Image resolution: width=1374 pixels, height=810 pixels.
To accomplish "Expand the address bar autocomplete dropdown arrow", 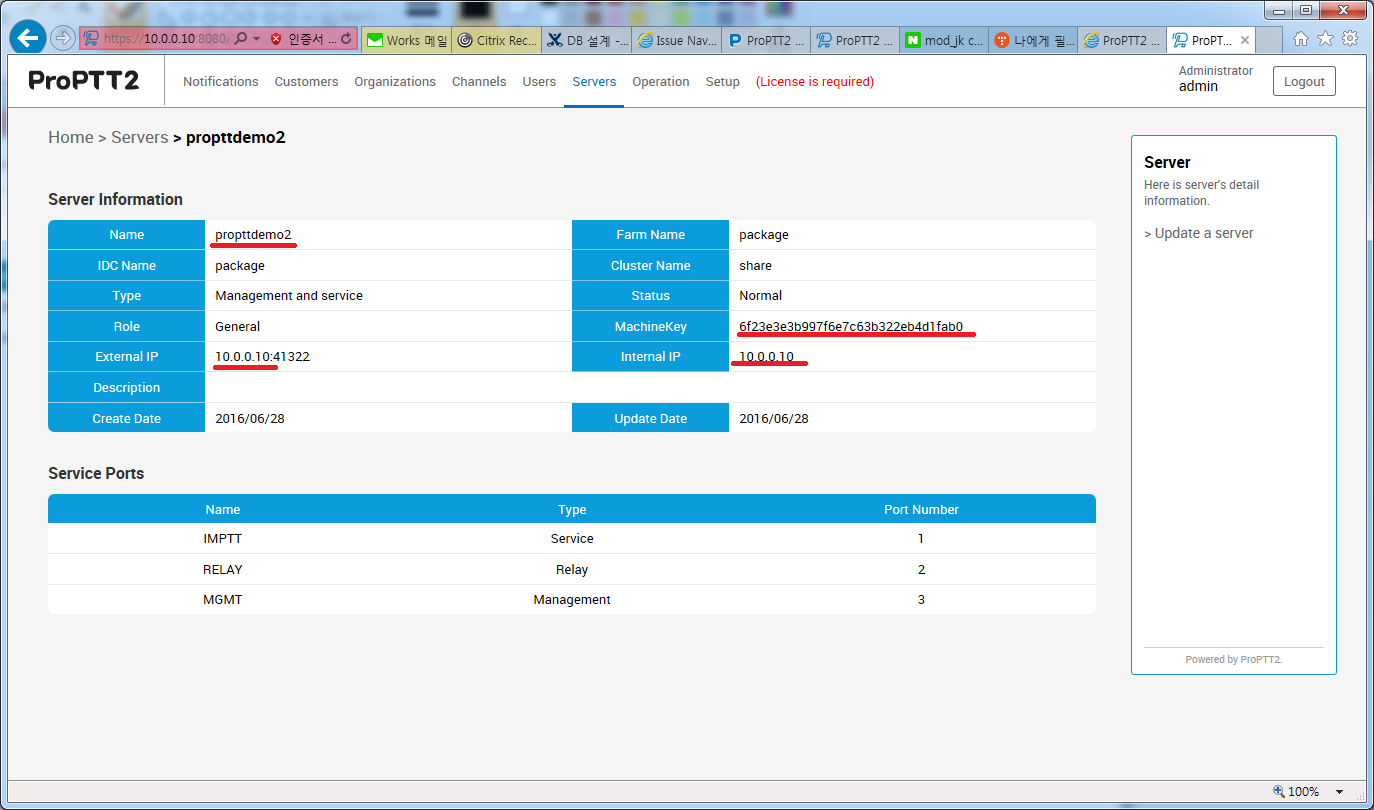I will (x=256, y=39).
